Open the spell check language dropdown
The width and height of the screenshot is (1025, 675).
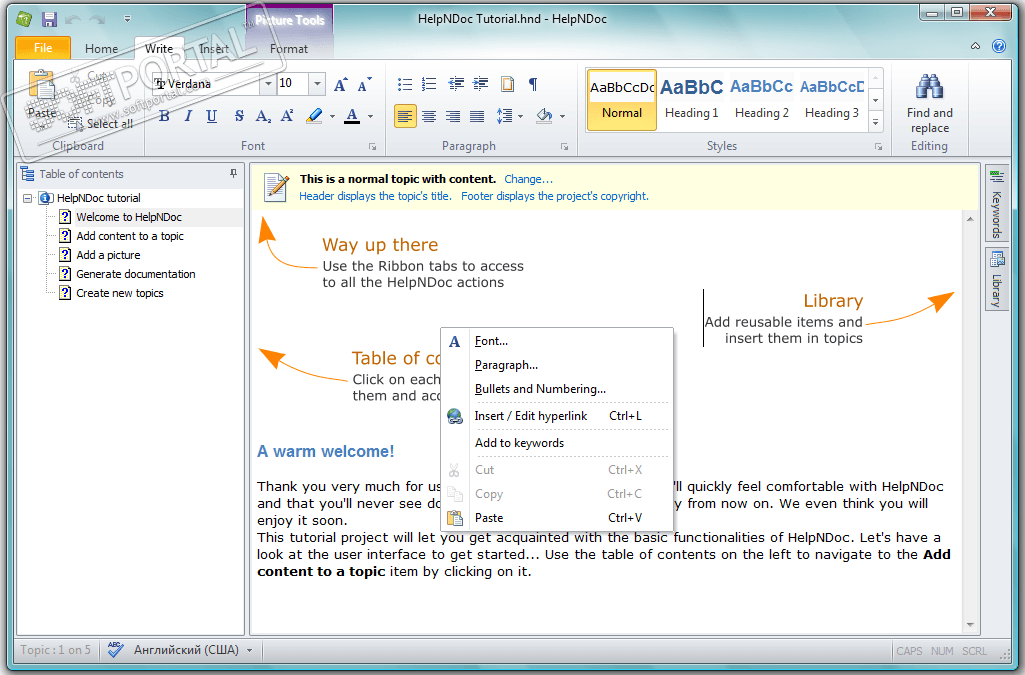[x=250, y=650]
